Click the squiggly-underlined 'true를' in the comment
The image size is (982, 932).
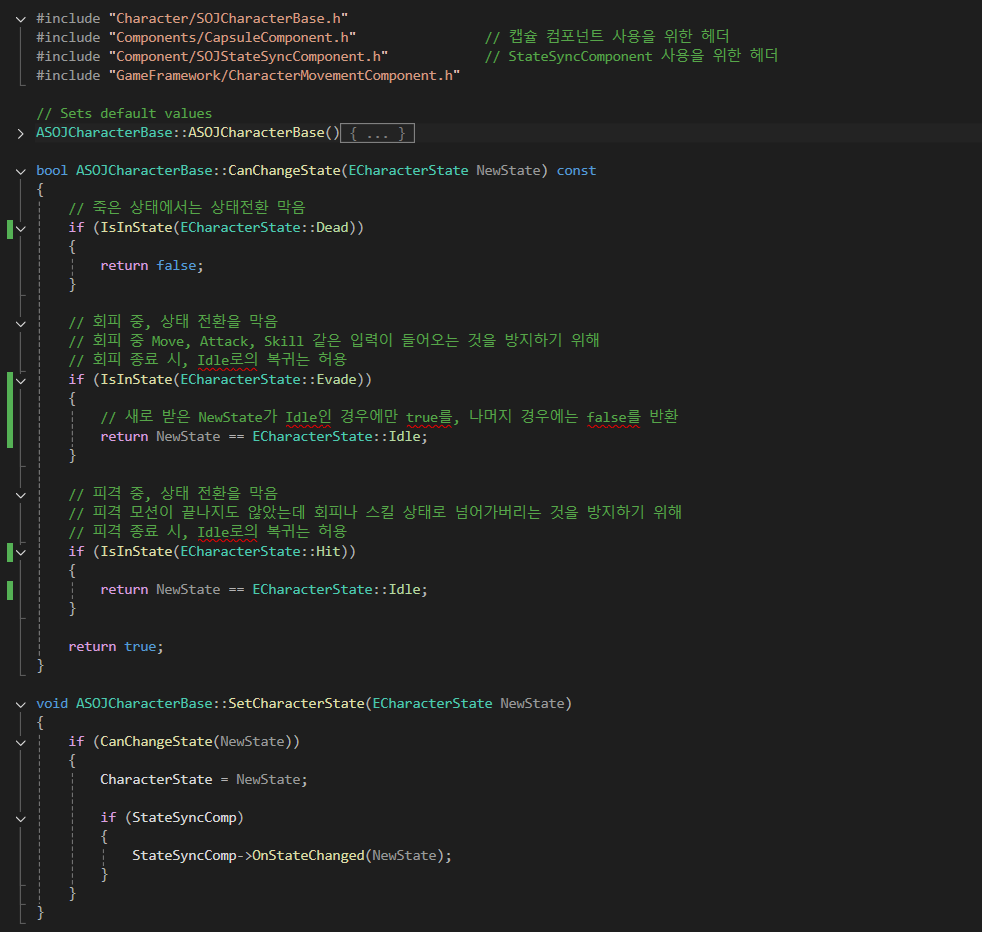(429, 417)
